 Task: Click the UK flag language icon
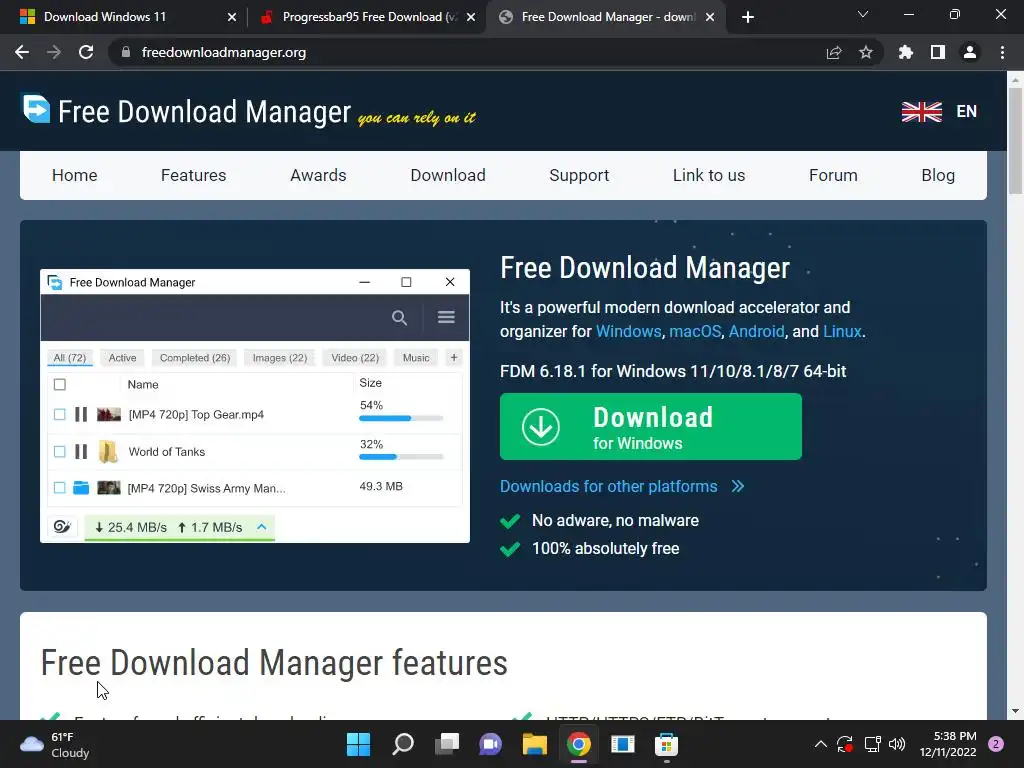[x=921, y=112]
